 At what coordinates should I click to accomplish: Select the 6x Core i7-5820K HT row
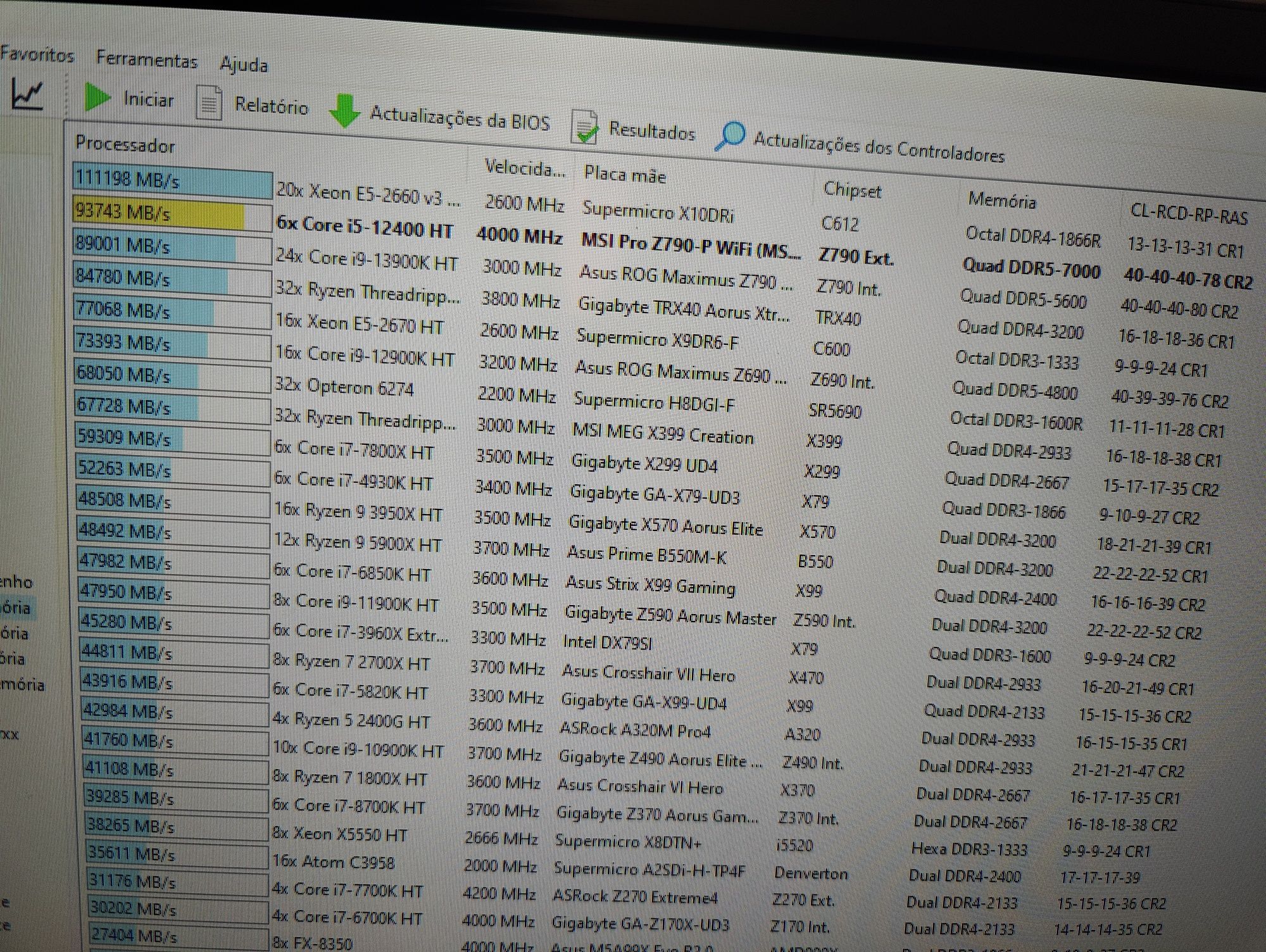pos(351,691)
